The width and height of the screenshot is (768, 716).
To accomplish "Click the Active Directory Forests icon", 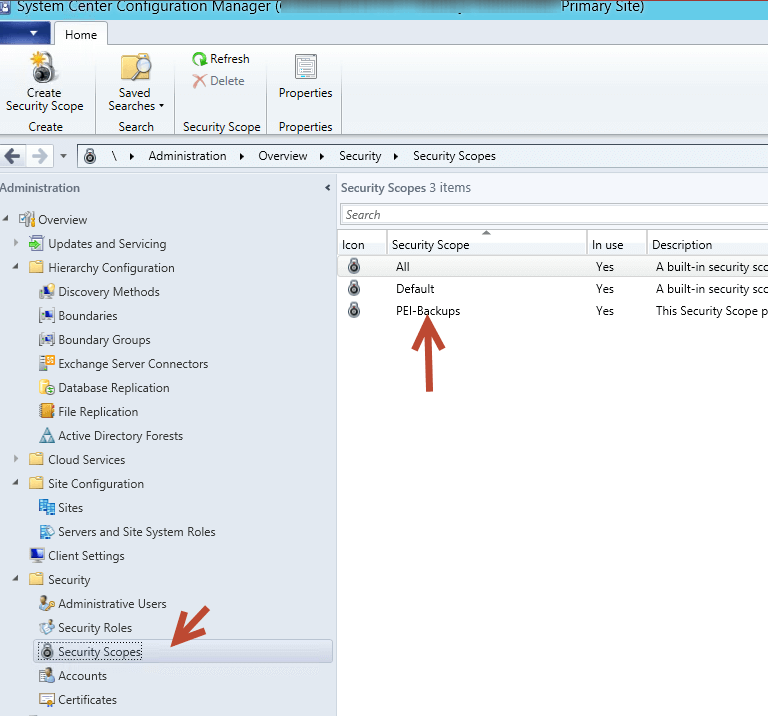I will 47,435.
